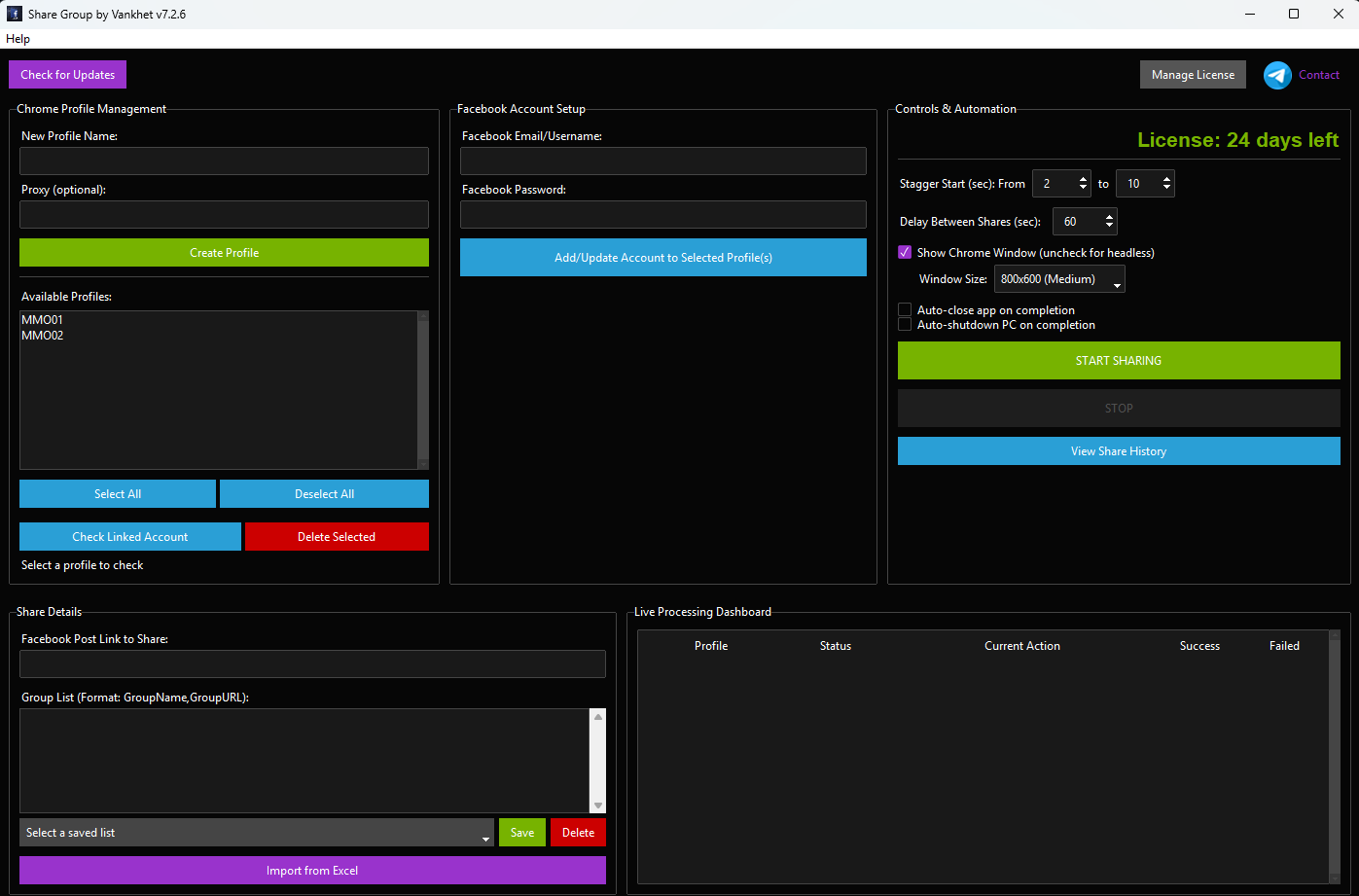Click the Profile column header

[x=711, y=646]
